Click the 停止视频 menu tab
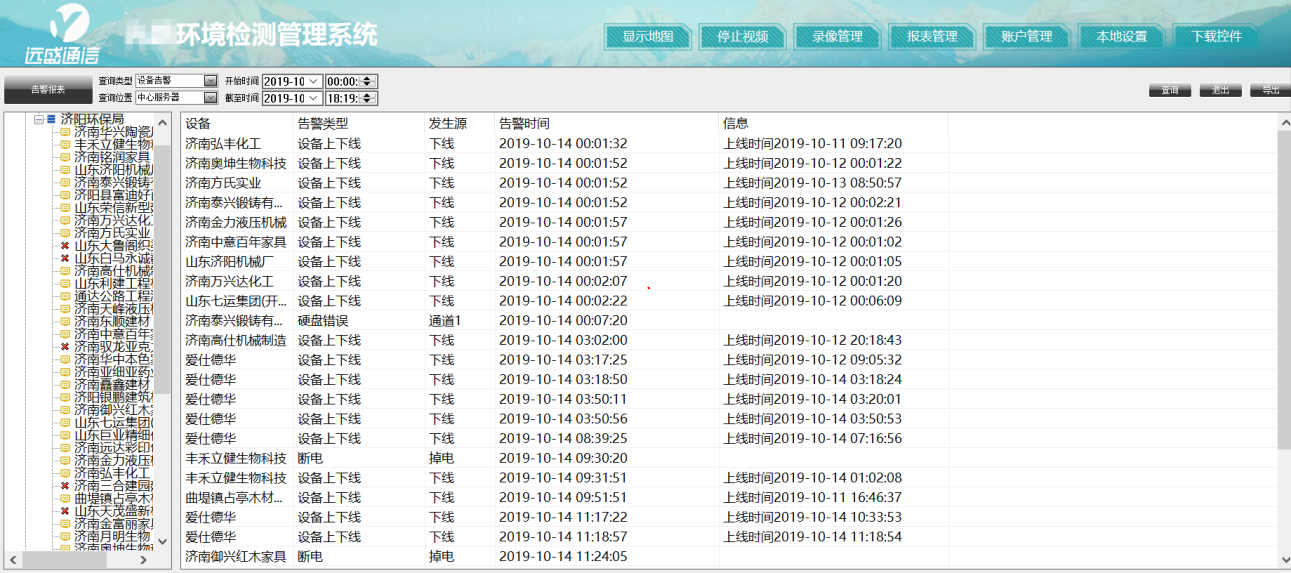The width and height of the screenshot is (1291, 573). click(x=743, y=37)
